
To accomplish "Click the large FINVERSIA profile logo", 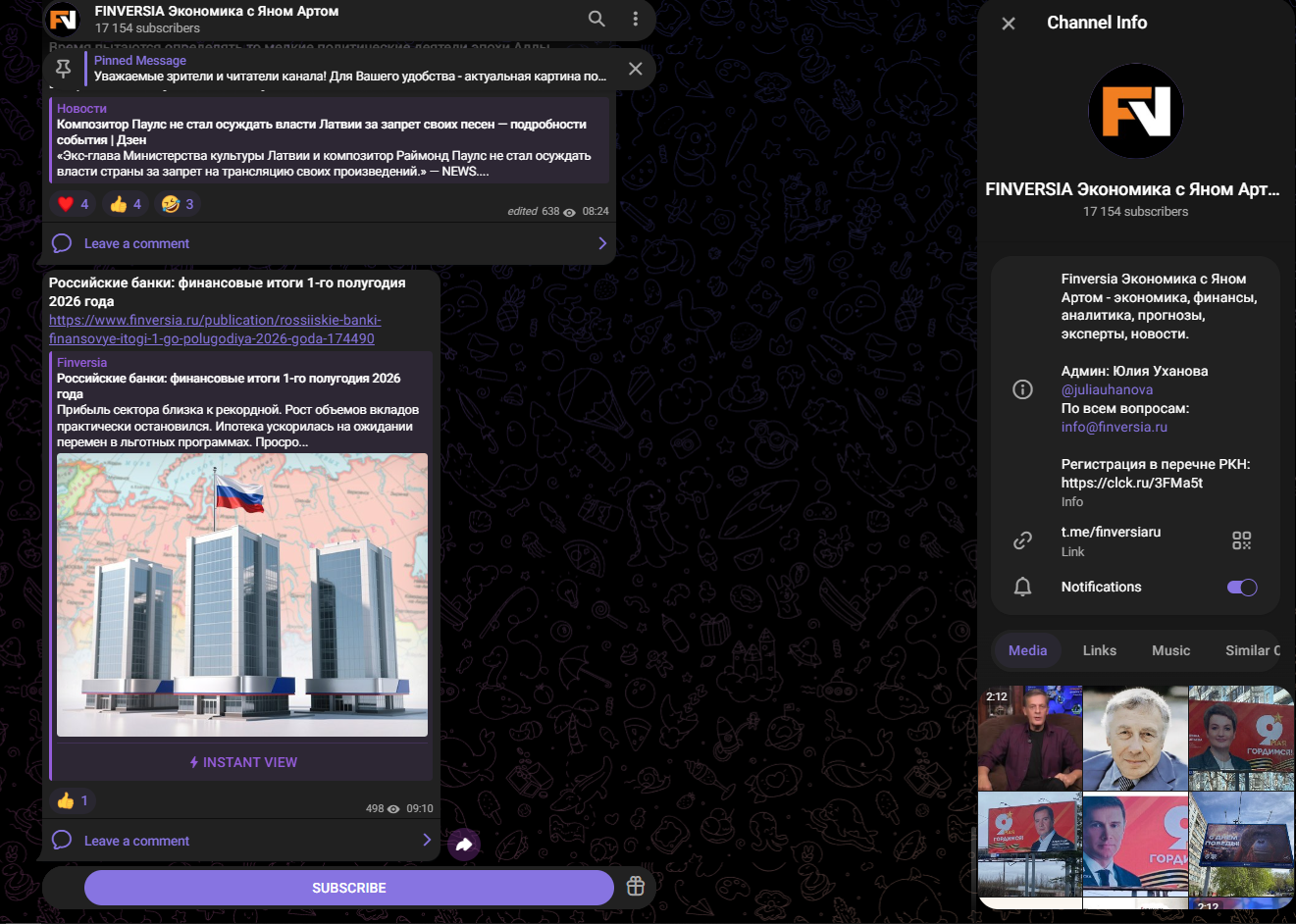I will click(1136, 111).
